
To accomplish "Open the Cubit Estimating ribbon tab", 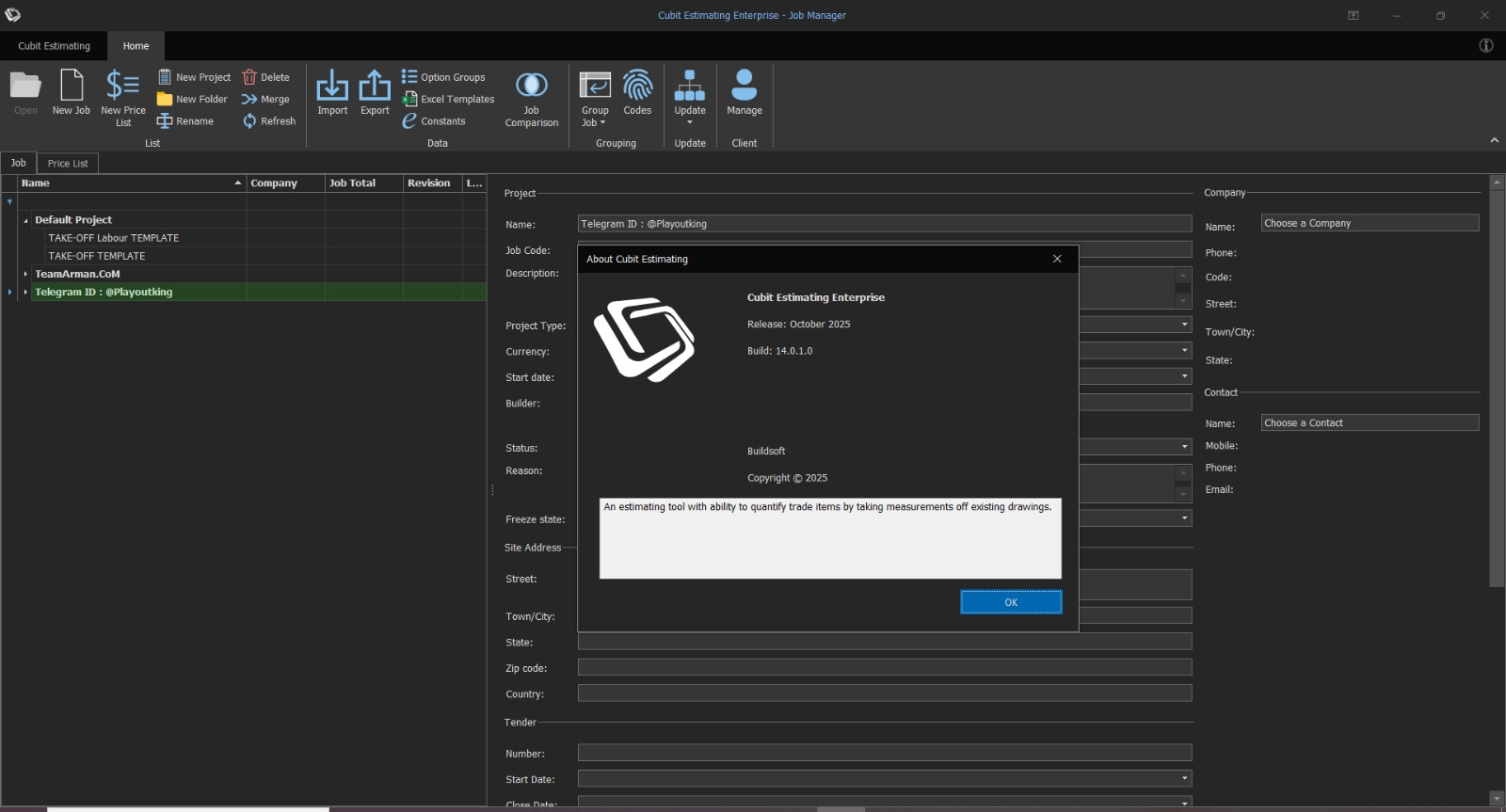I will (55, 46).
